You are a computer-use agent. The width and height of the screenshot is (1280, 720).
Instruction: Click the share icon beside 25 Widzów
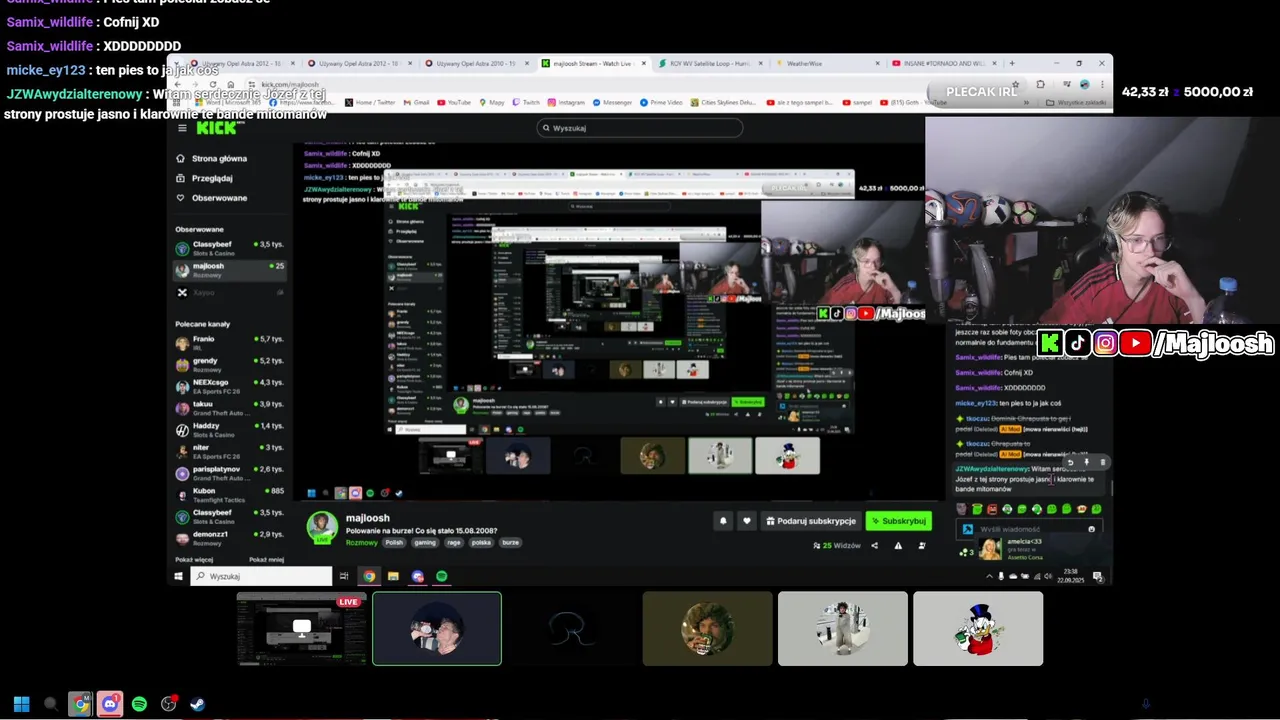(875, 546)
